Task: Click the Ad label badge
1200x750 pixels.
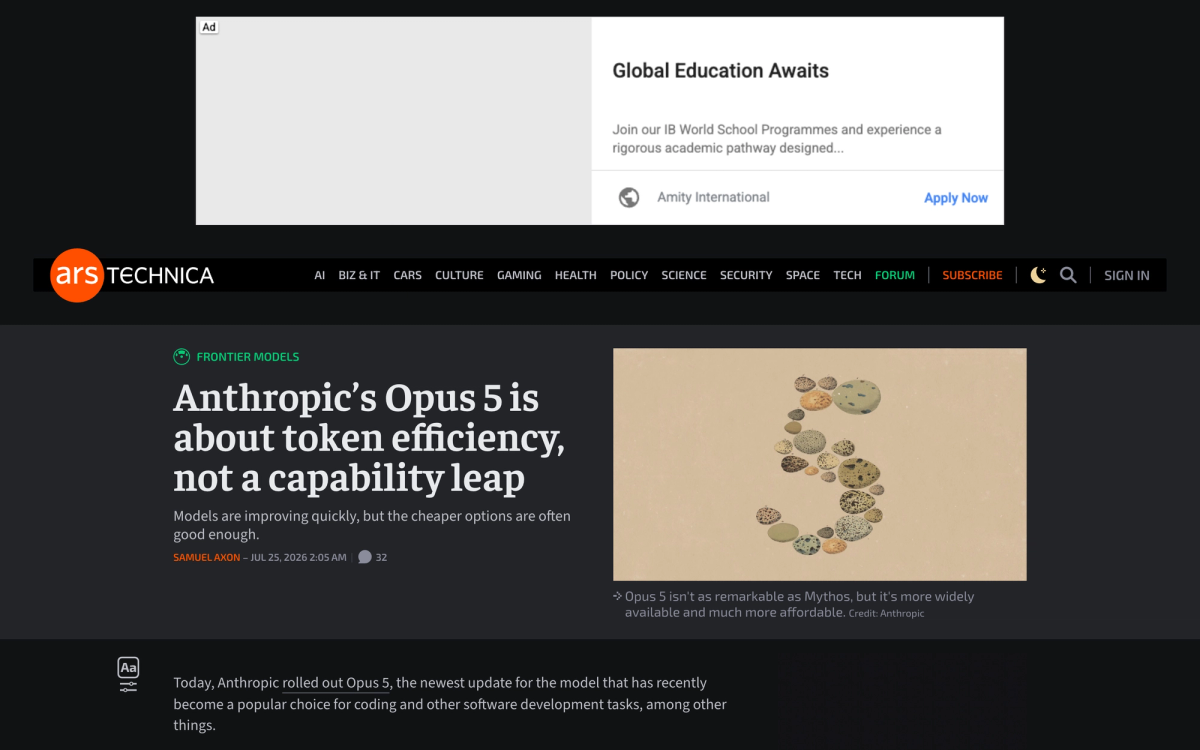Action: (209, 27)
